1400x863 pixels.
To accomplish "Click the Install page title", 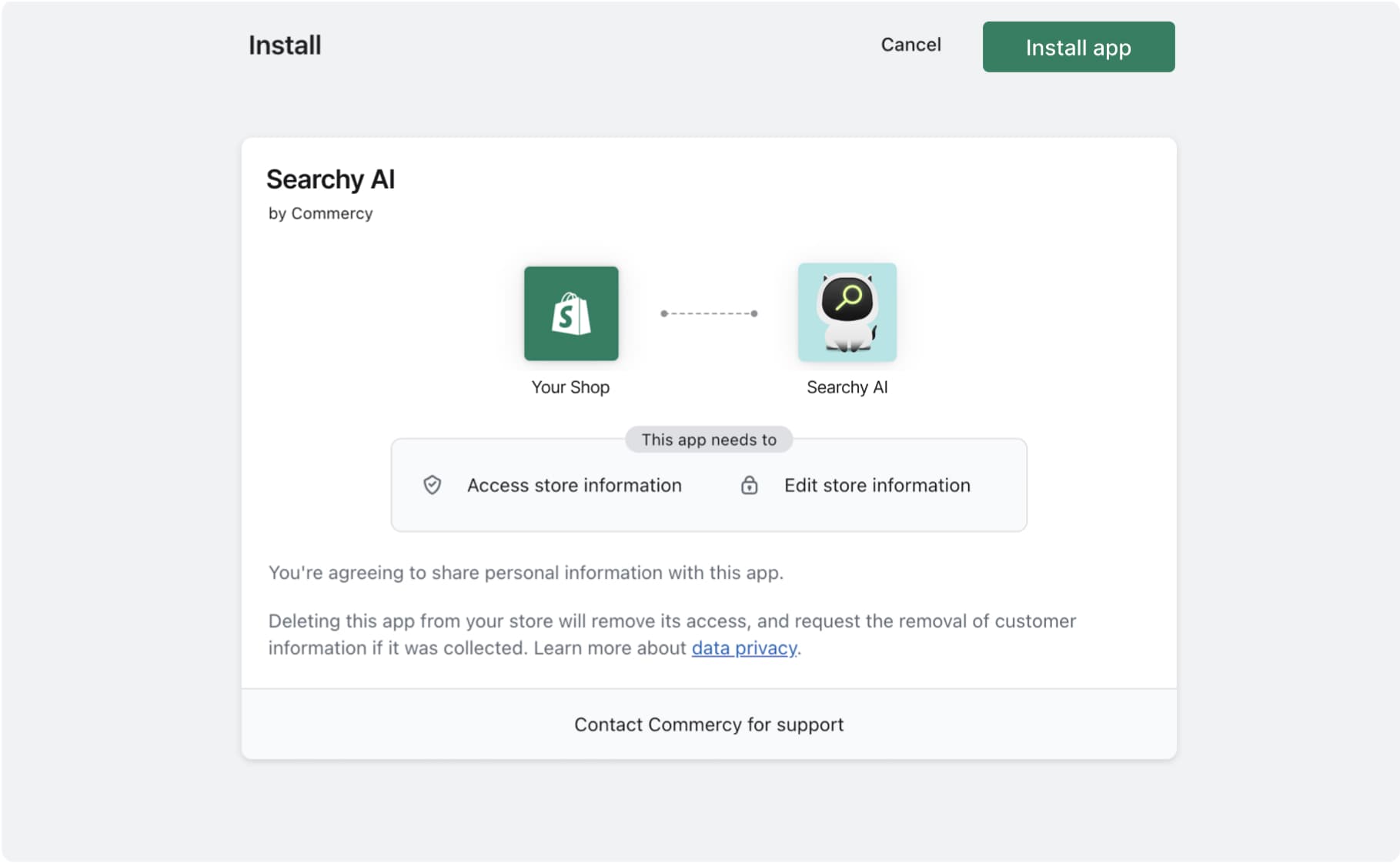I will pyautogui.click(x=285, y=45).
